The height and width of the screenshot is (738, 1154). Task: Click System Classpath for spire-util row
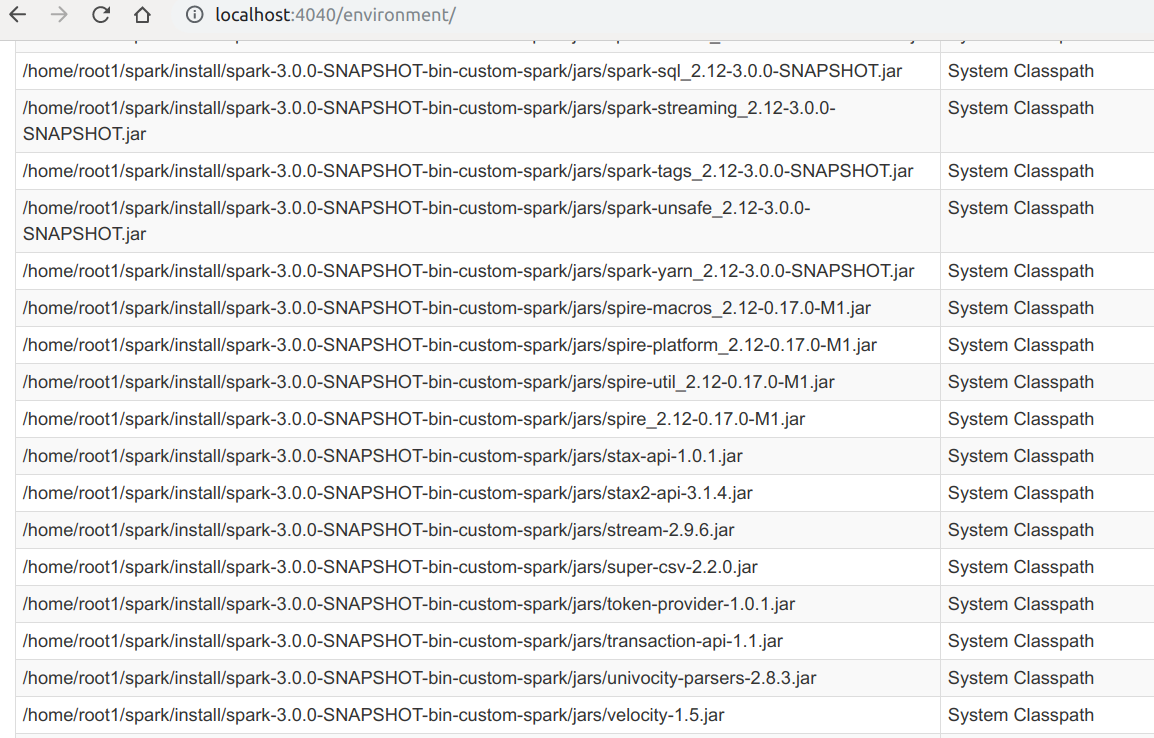click(x=1020, y=382)
